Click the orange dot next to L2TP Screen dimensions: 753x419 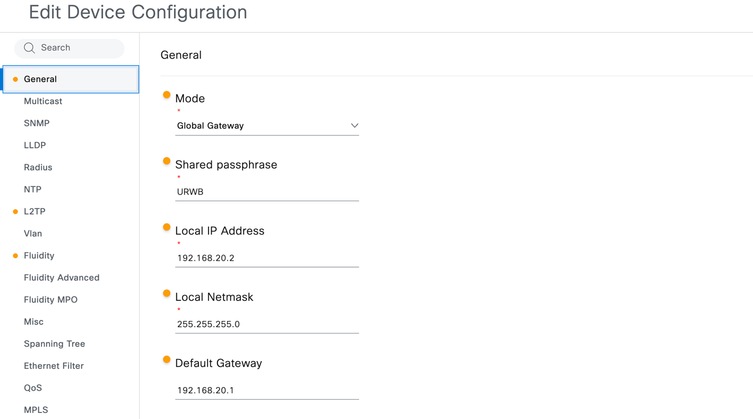(x=15, y=211)
